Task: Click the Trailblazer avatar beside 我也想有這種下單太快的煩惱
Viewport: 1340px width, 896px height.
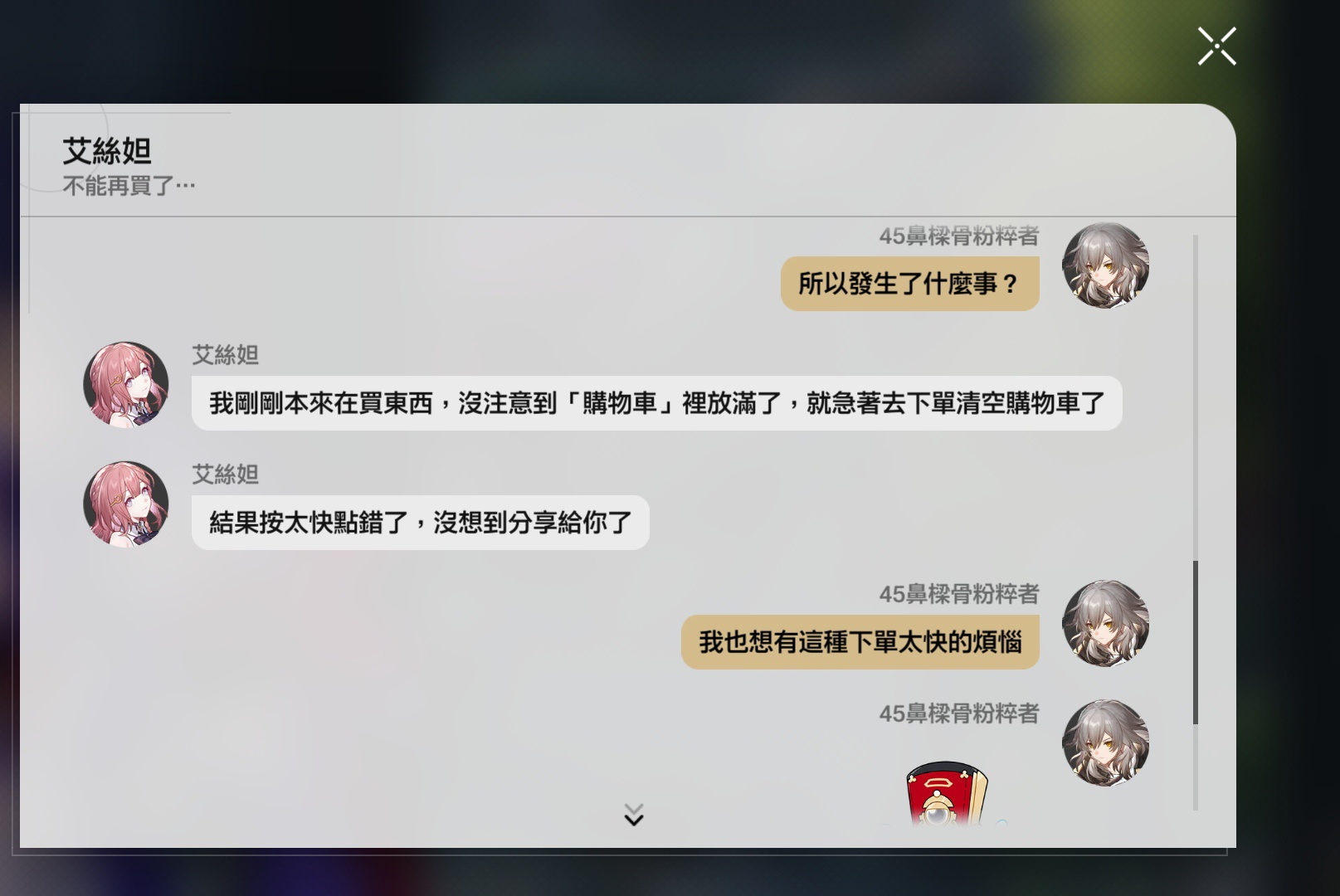Action: coord(1105,624)
